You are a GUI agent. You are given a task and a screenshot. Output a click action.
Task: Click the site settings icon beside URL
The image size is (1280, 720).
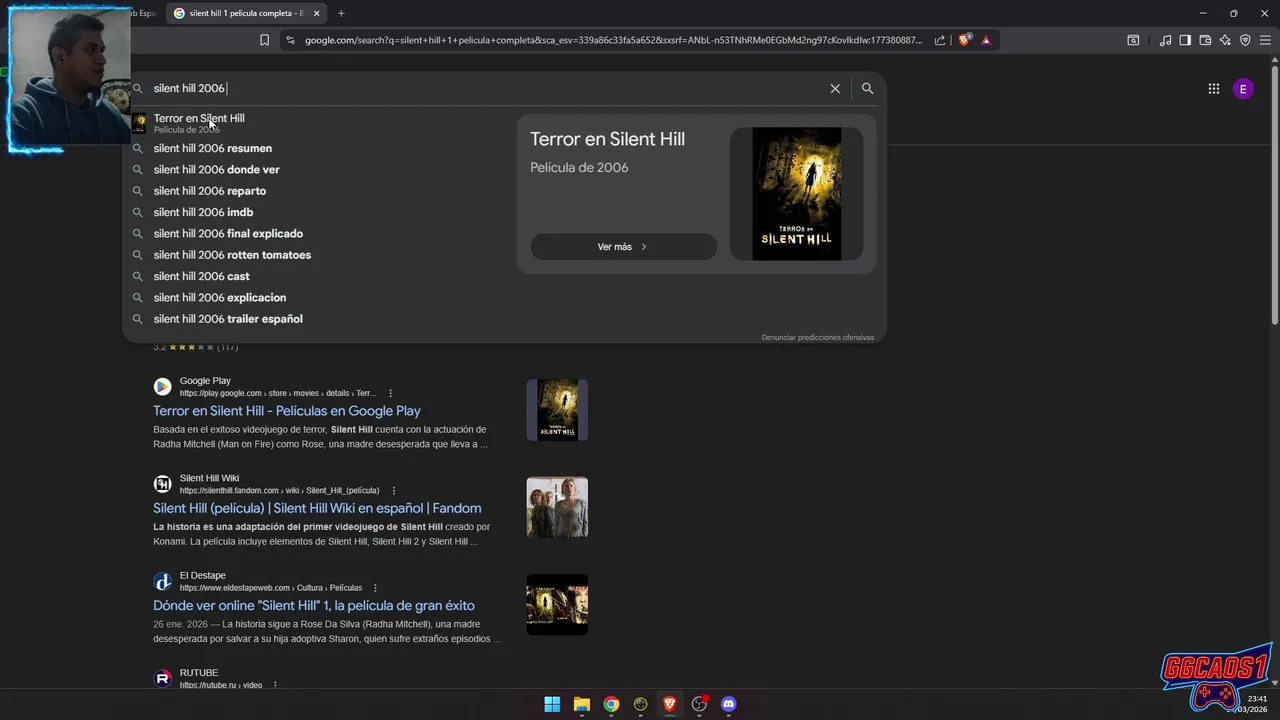pos(290,40)
